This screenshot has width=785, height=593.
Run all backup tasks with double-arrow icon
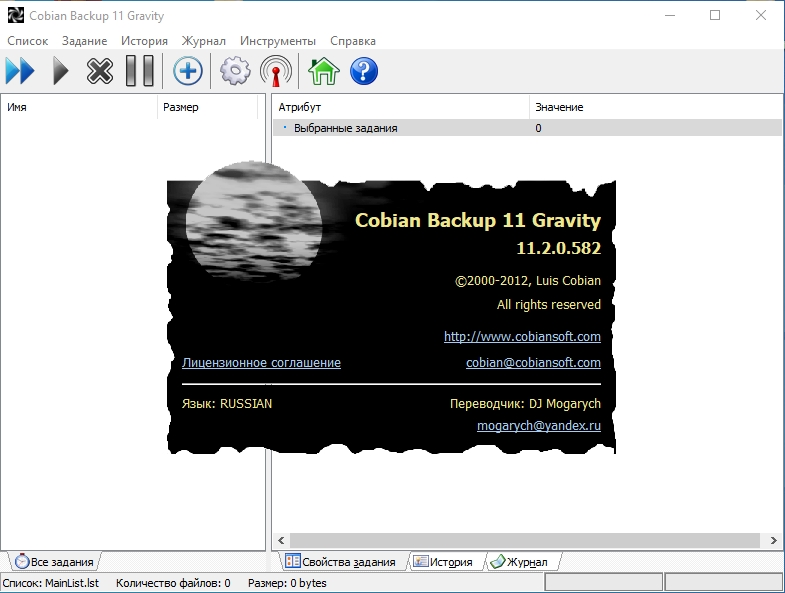coord(20,71)
